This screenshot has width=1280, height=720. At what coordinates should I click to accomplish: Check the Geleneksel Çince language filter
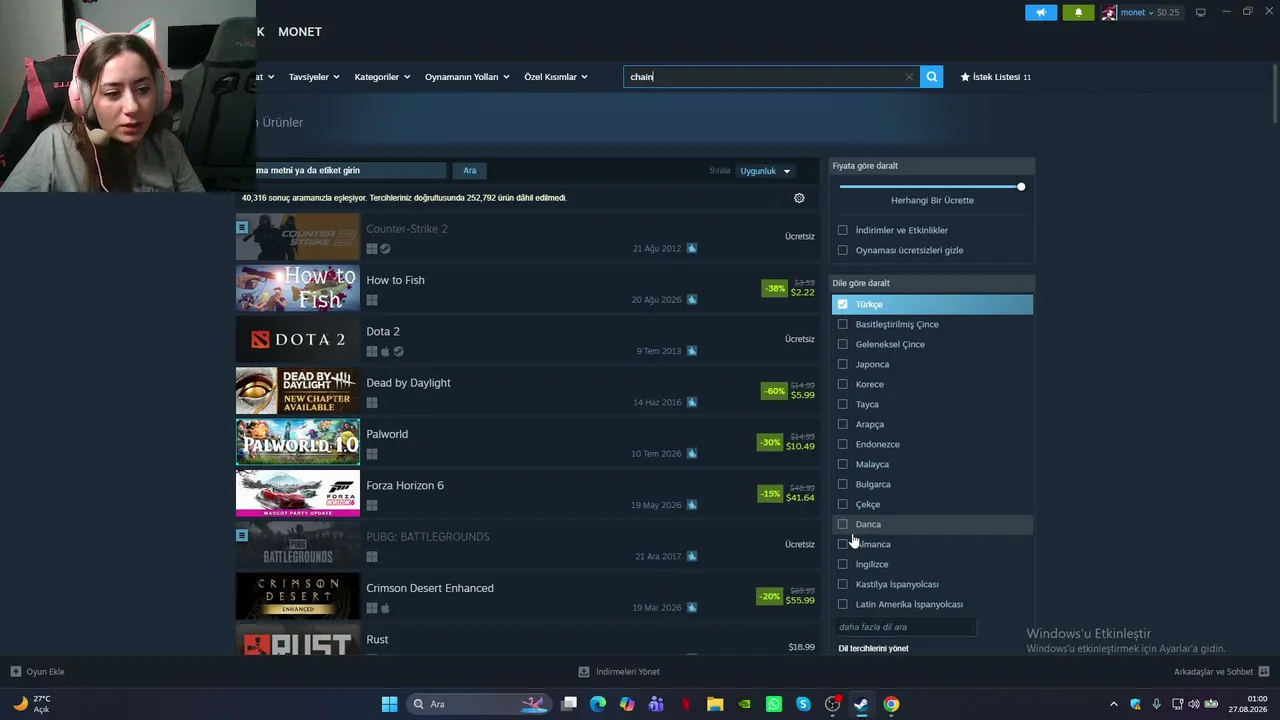coord(842,344)
